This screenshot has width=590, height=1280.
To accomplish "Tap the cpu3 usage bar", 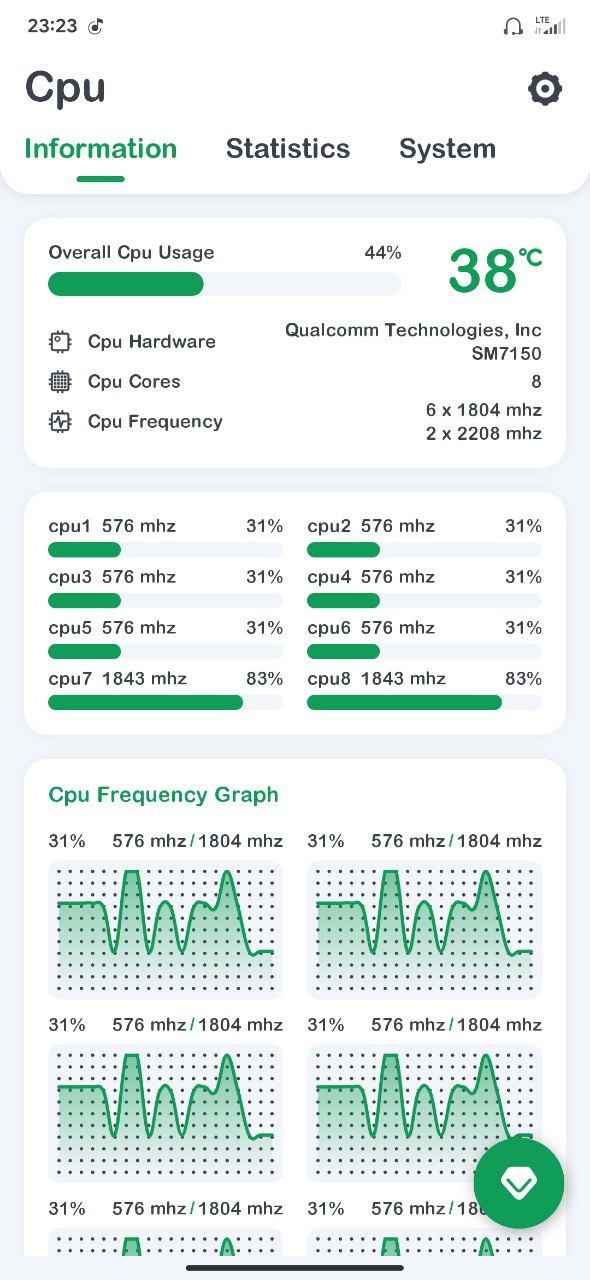I will (x=166, y=601).
